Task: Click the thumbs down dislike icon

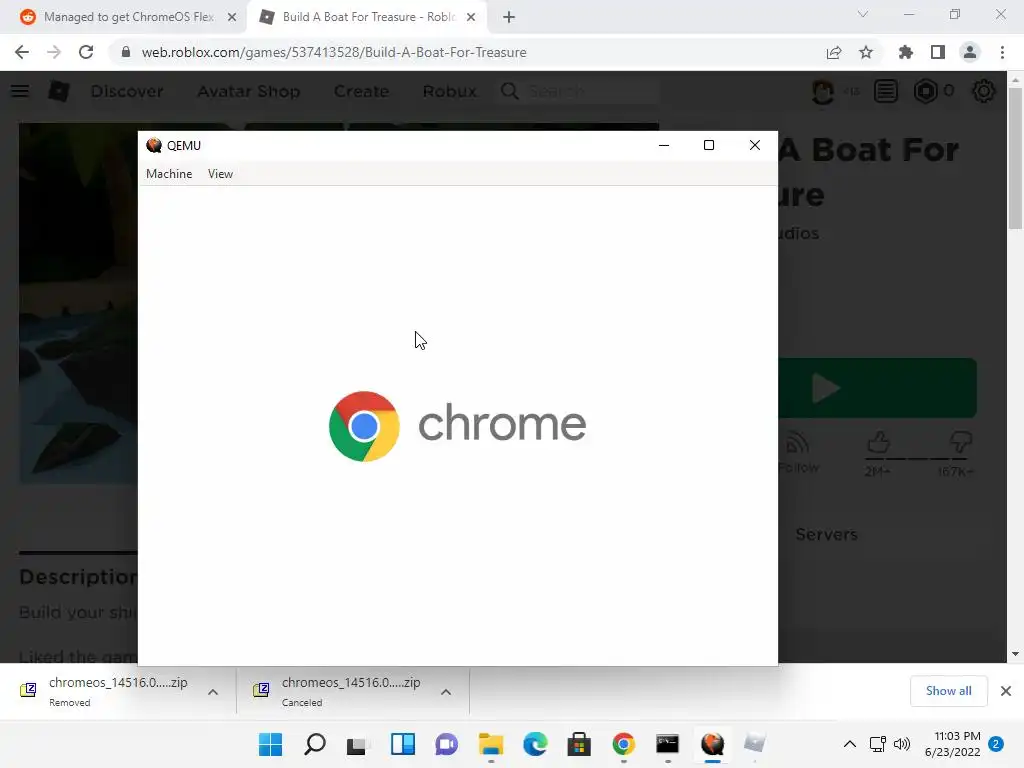Action: [x=960, y=443]
